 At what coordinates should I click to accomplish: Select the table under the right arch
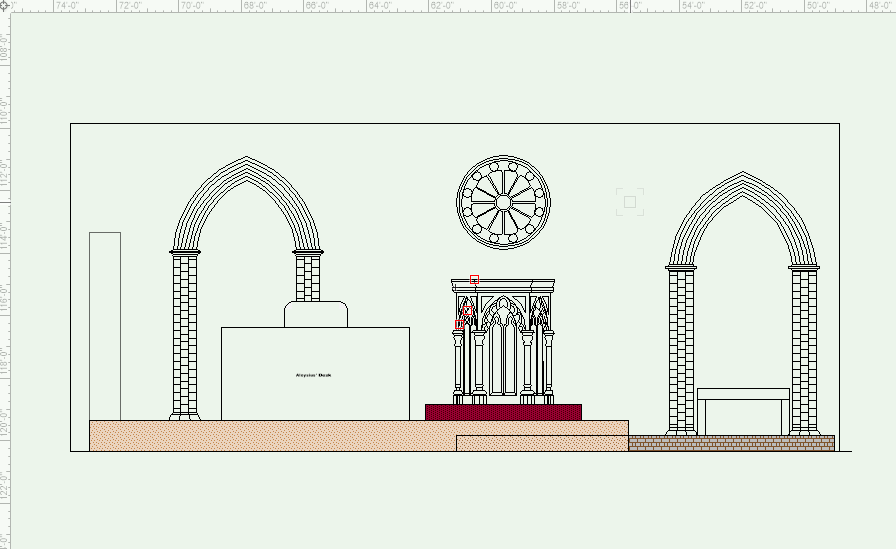click(x=743, y=412)
